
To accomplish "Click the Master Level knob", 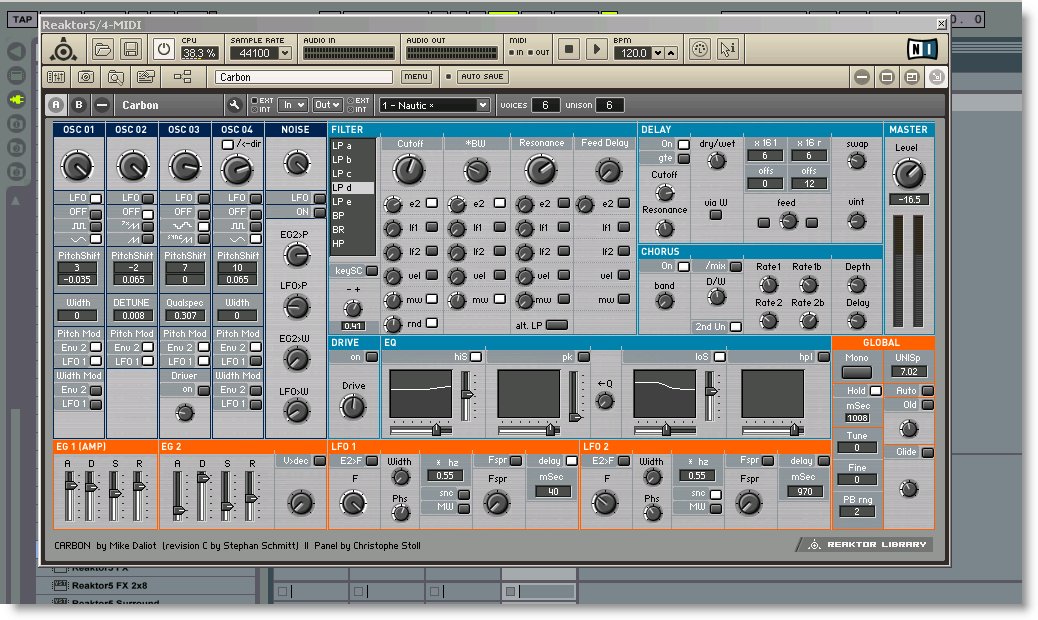I will click(908, 175).
